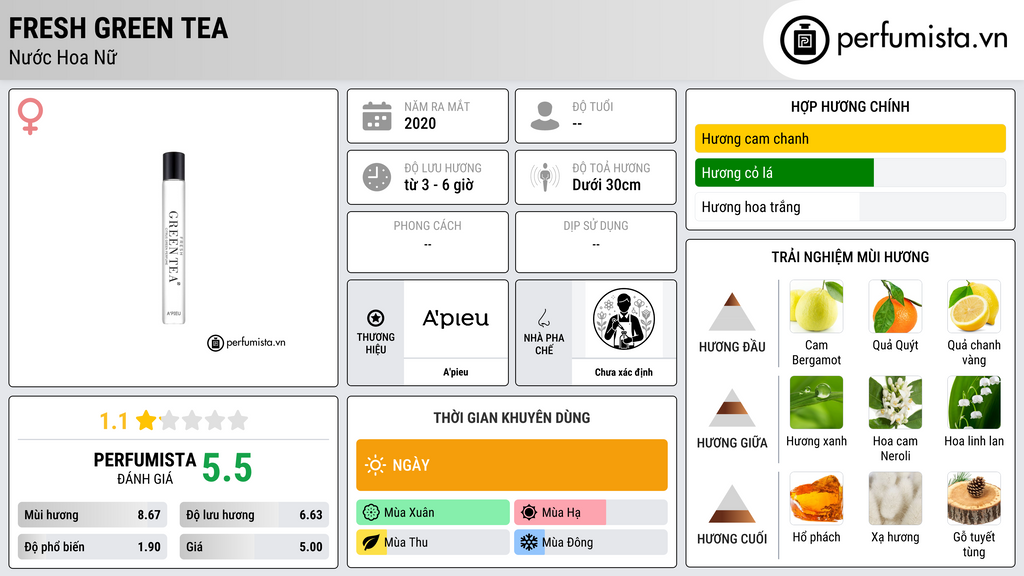Open the Hổ phách amber note image
The width and height of the screenshot is (1024, 576).
pyautogui.click(x=816, y=498)
